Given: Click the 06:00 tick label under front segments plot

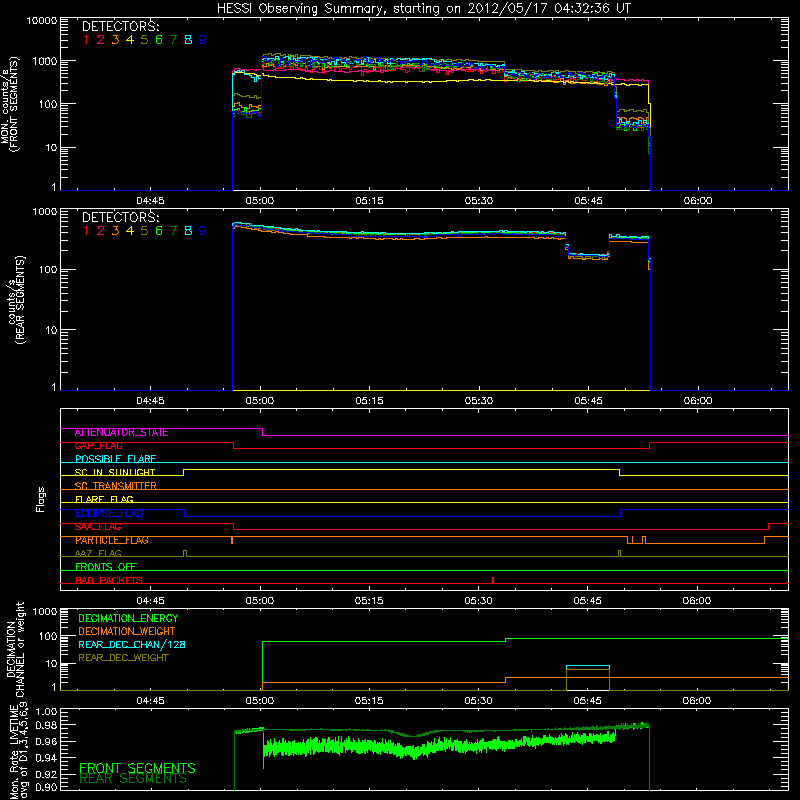Looking at the screenshot, I should 698,201.
